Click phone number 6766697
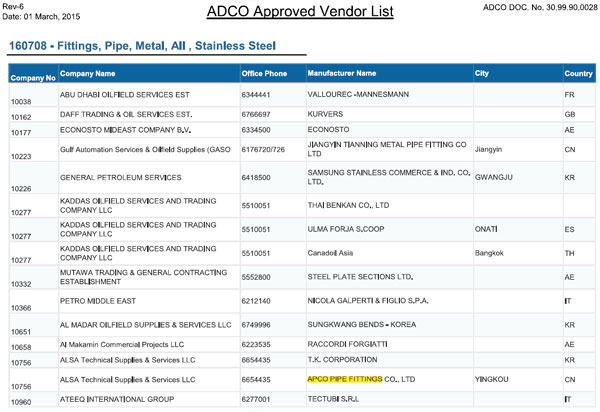Viewport: 600px width, 412px height. (x=256, y=114)
